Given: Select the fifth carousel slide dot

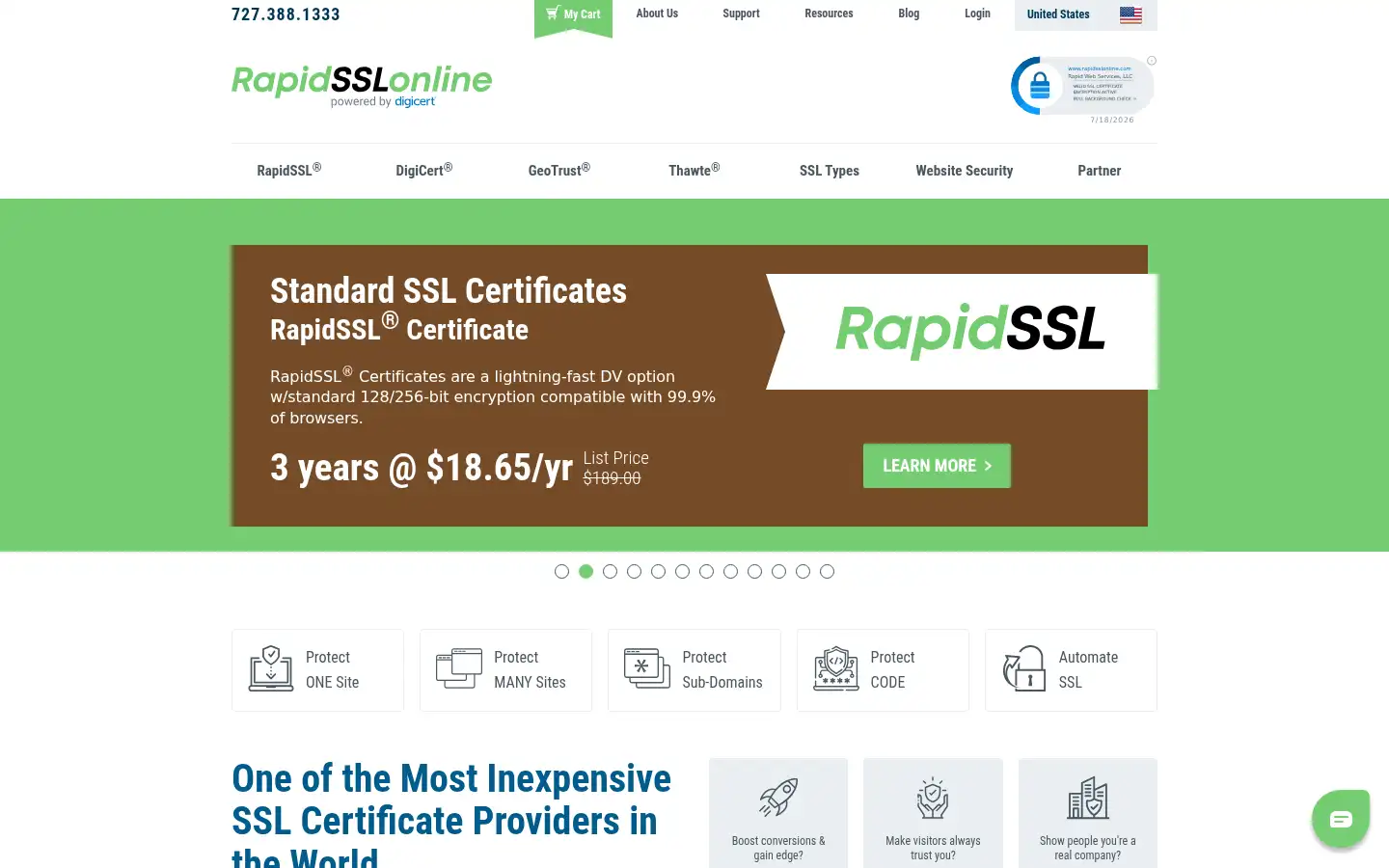Looking at the screenshot, I should point(658,572).
